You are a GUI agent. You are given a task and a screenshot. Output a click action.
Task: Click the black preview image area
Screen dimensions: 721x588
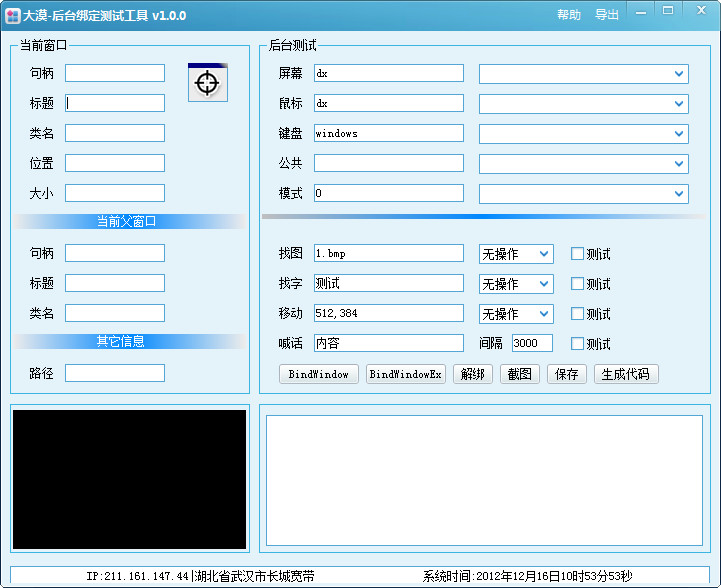point(129,479)
